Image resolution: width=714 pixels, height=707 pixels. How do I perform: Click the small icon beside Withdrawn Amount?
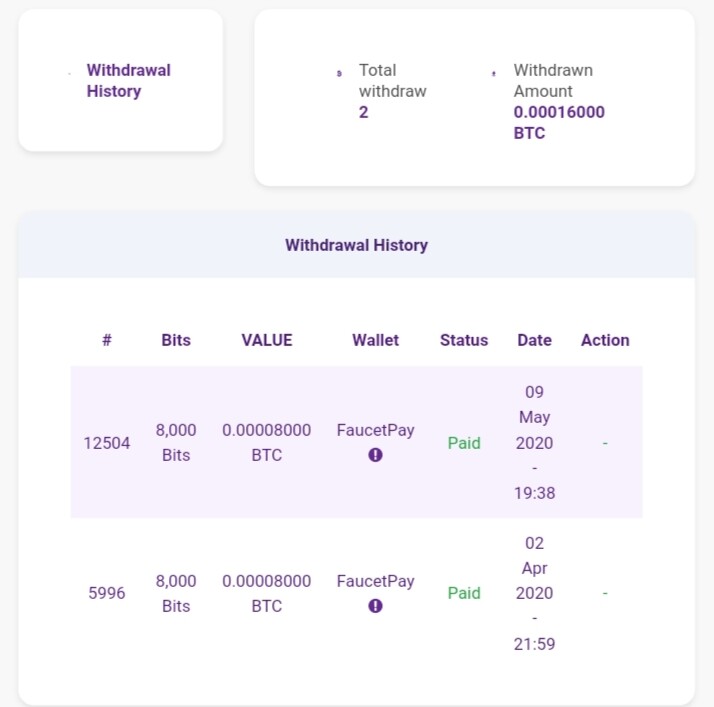[494, 73]
